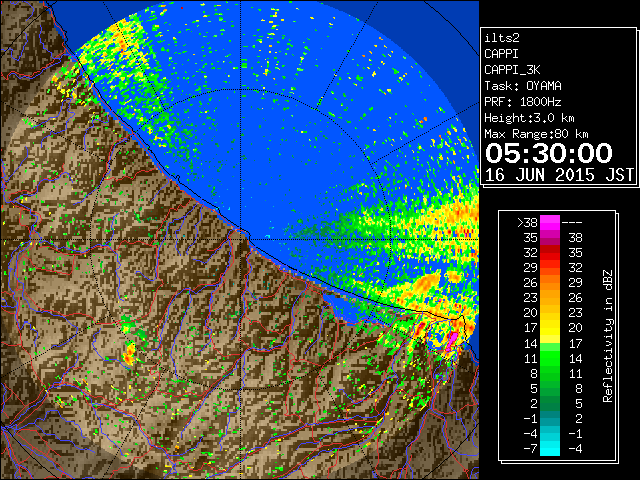Click the 'Max Range:80 km' line

536,134
